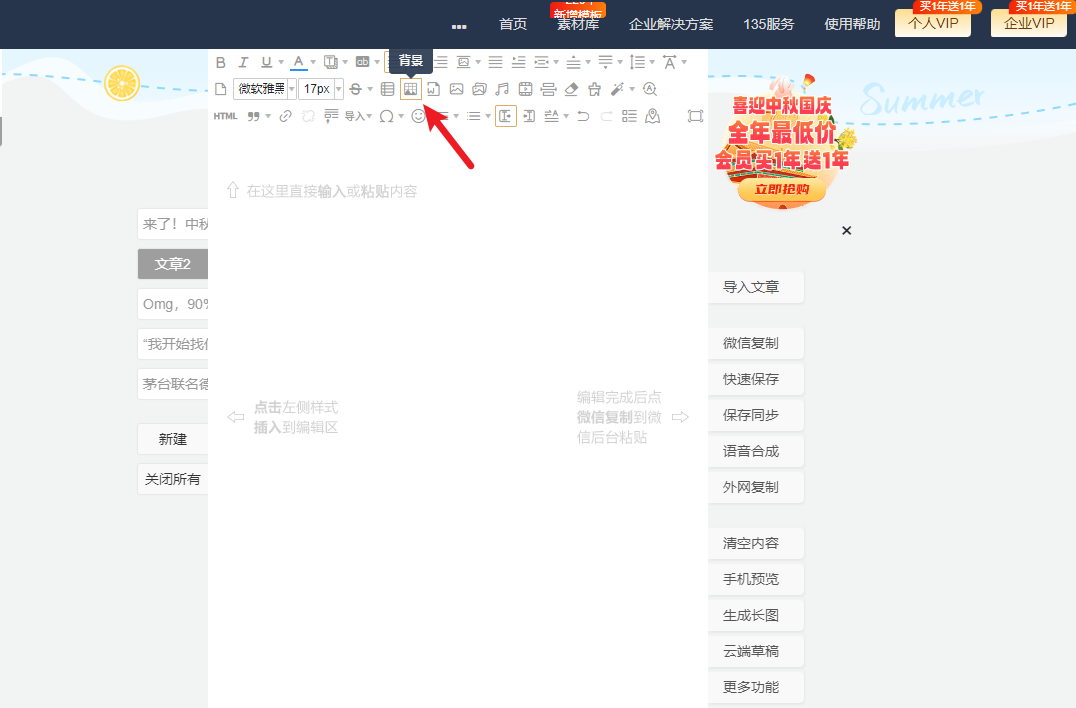
Task: Open 企业解决方案 menu
Action: click(671, 24)
